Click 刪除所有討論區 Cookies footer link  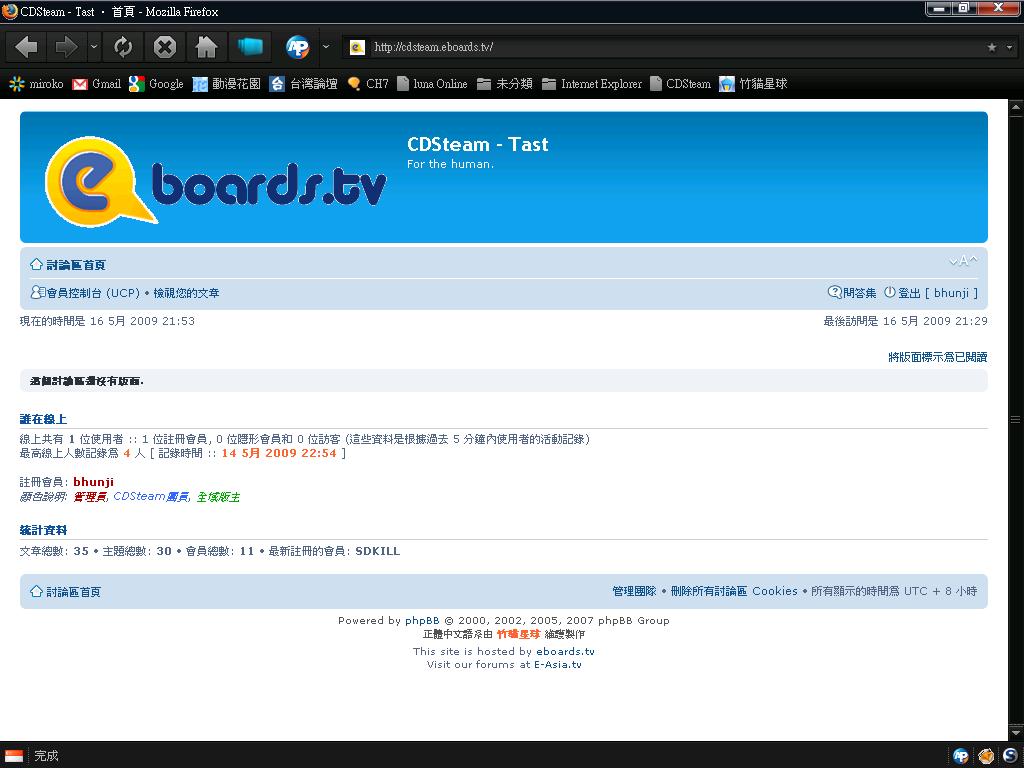[x=734, y=591]
